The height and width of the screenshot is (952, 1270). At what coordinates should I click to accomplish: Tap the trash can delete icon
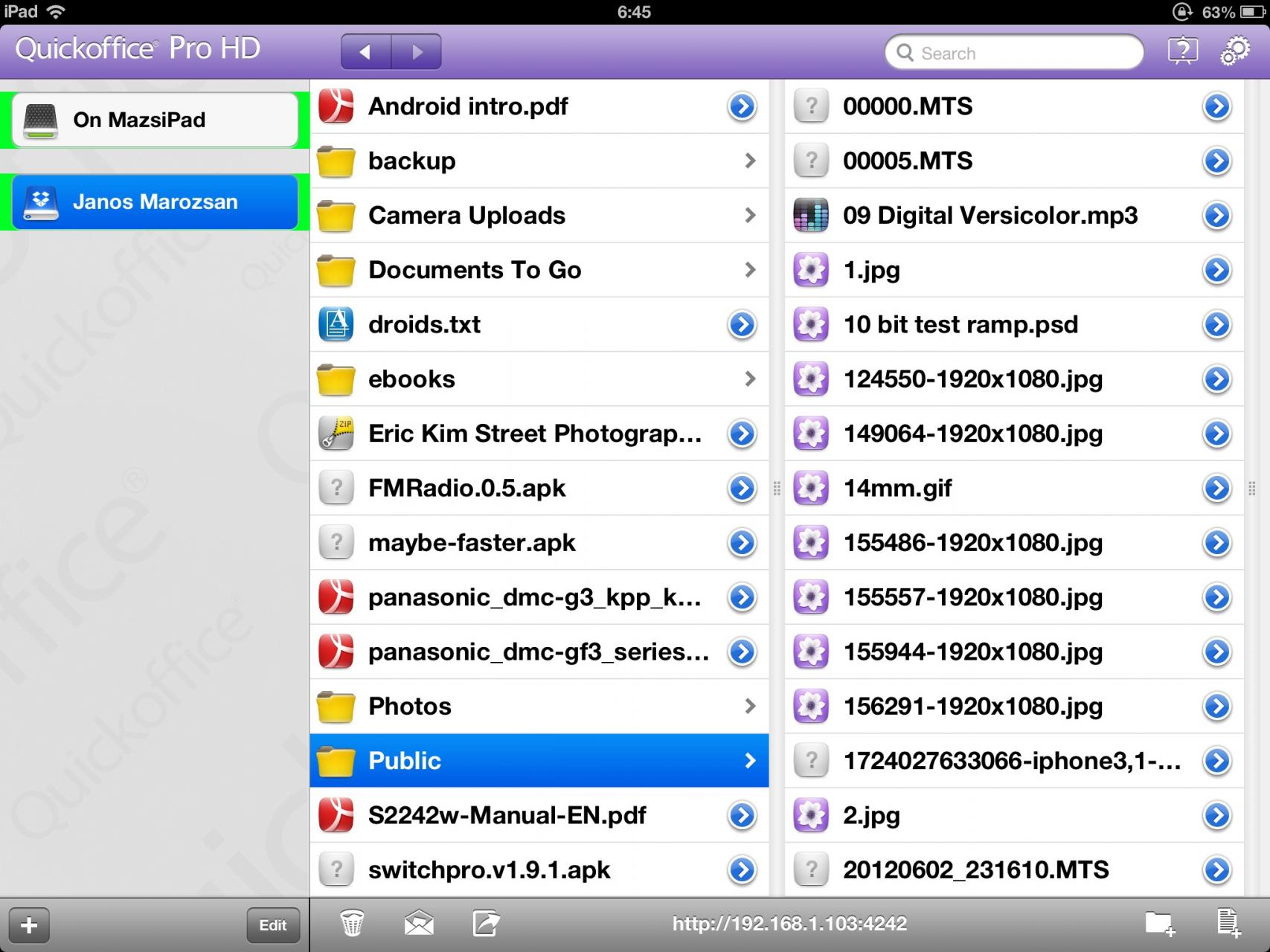coord(352,924)
